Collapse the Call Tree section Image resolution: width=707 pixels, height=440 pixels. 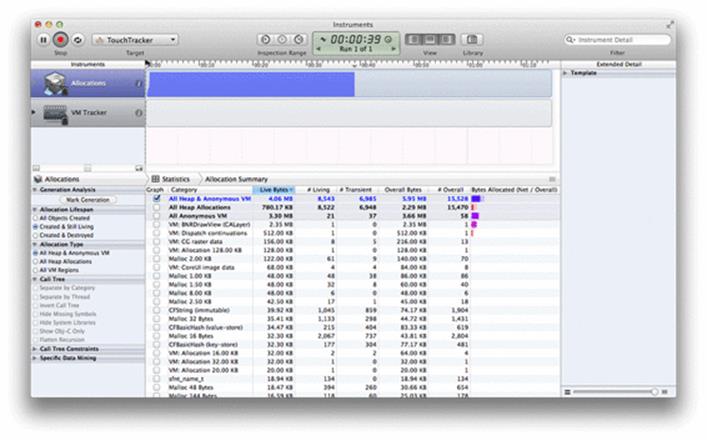coord(35,279)
